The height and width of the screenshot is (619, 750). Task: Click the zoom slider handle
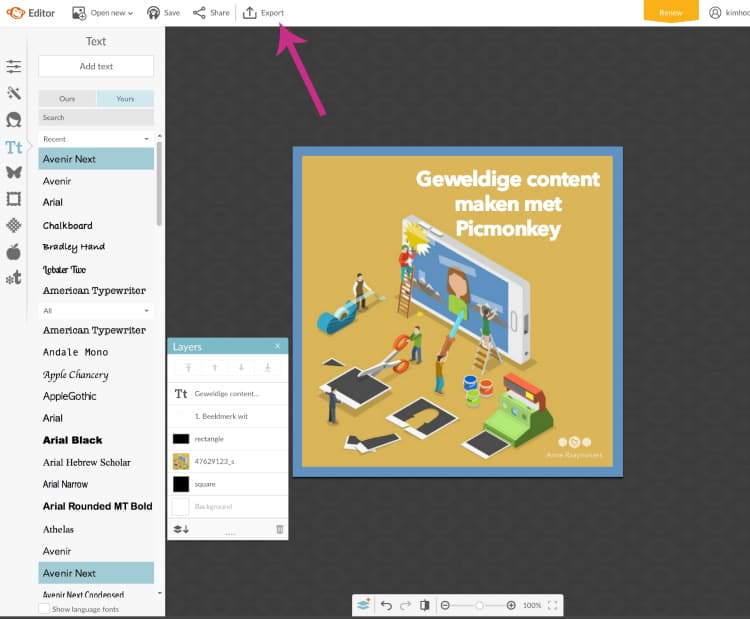pos(480,605)
